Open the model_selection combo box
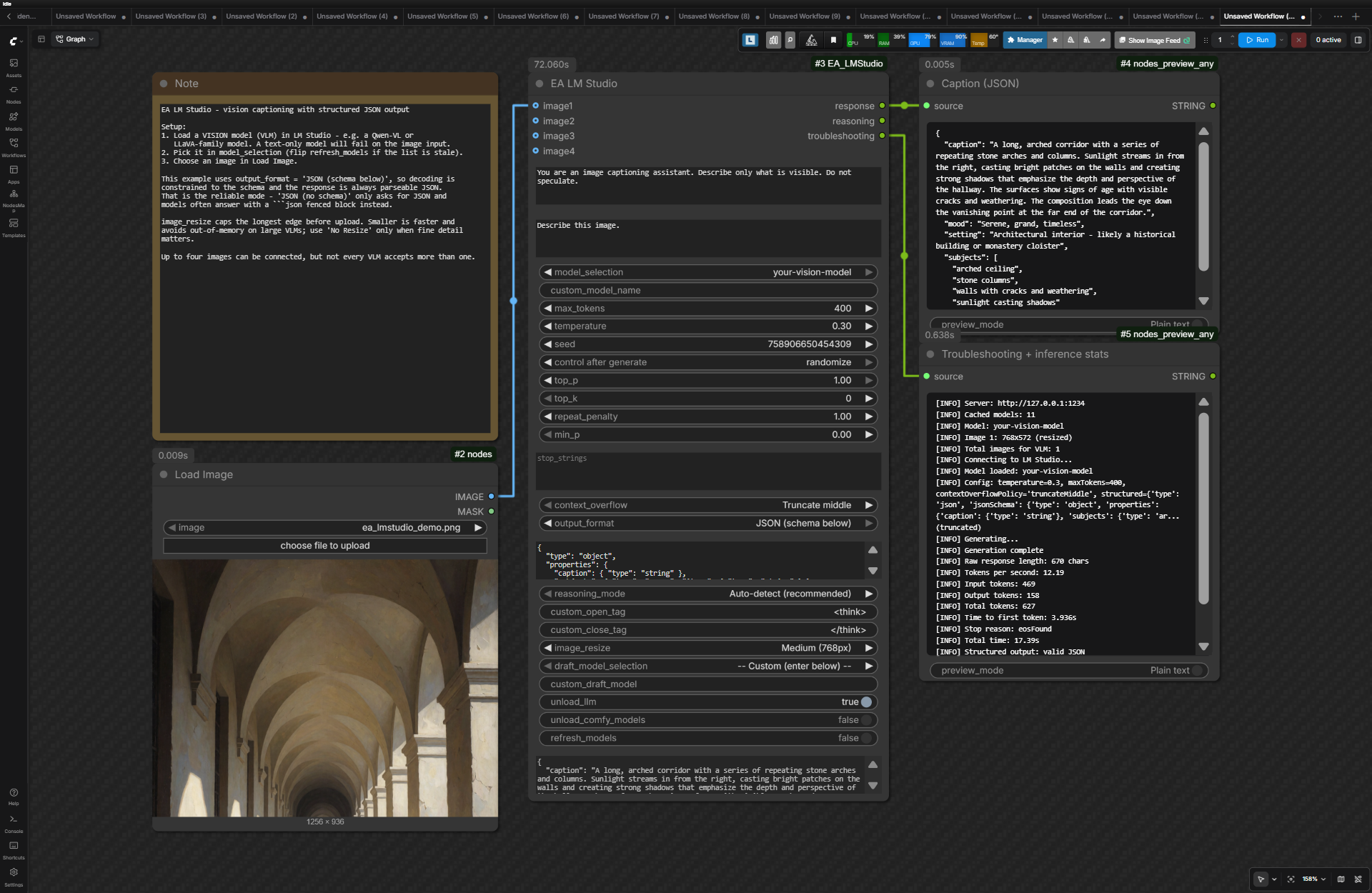Viewport: 1372px width, 893px height. tap(707, 272)
